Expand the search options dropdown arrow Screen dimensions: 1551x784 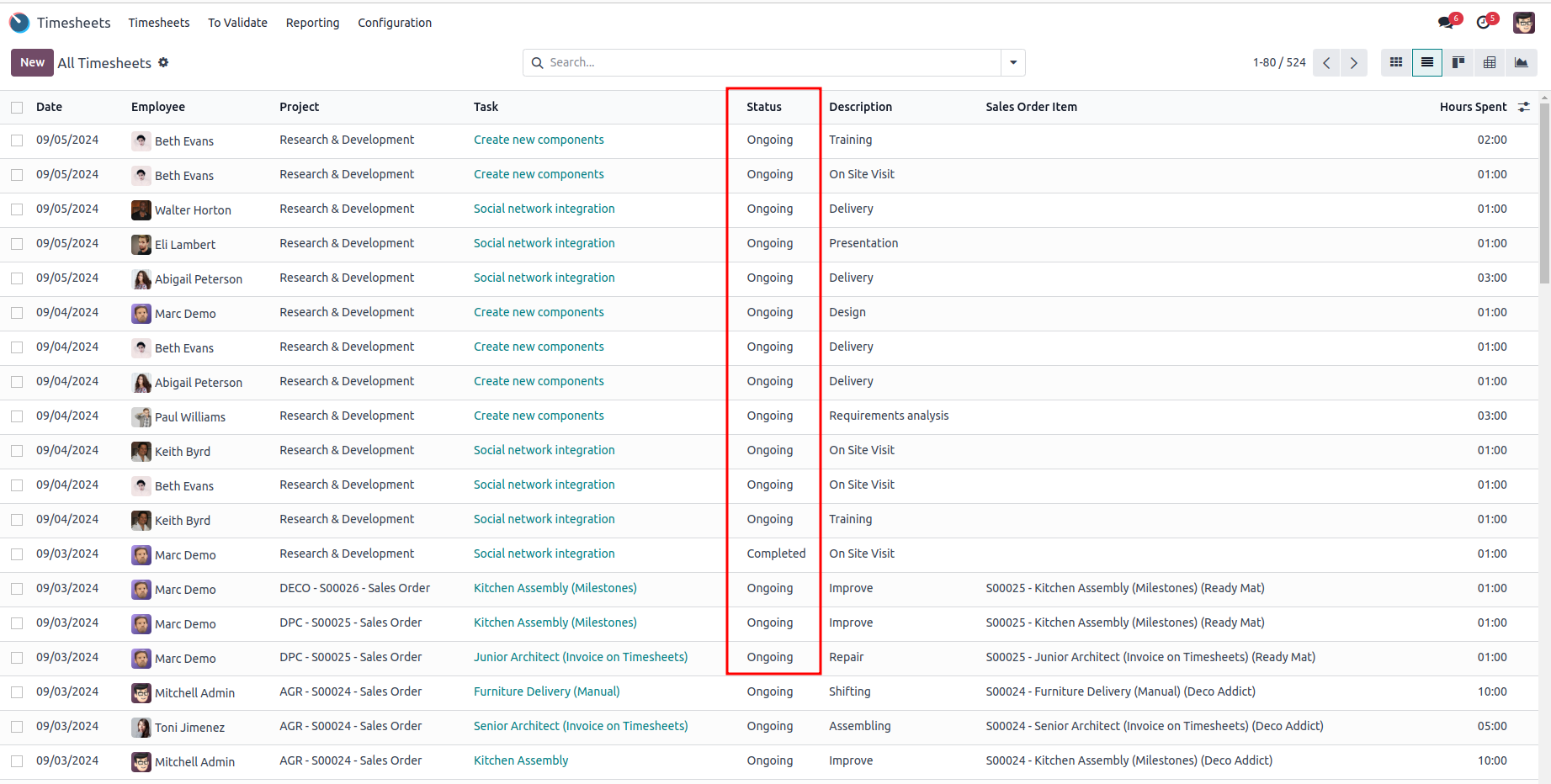pos(1013,62)
